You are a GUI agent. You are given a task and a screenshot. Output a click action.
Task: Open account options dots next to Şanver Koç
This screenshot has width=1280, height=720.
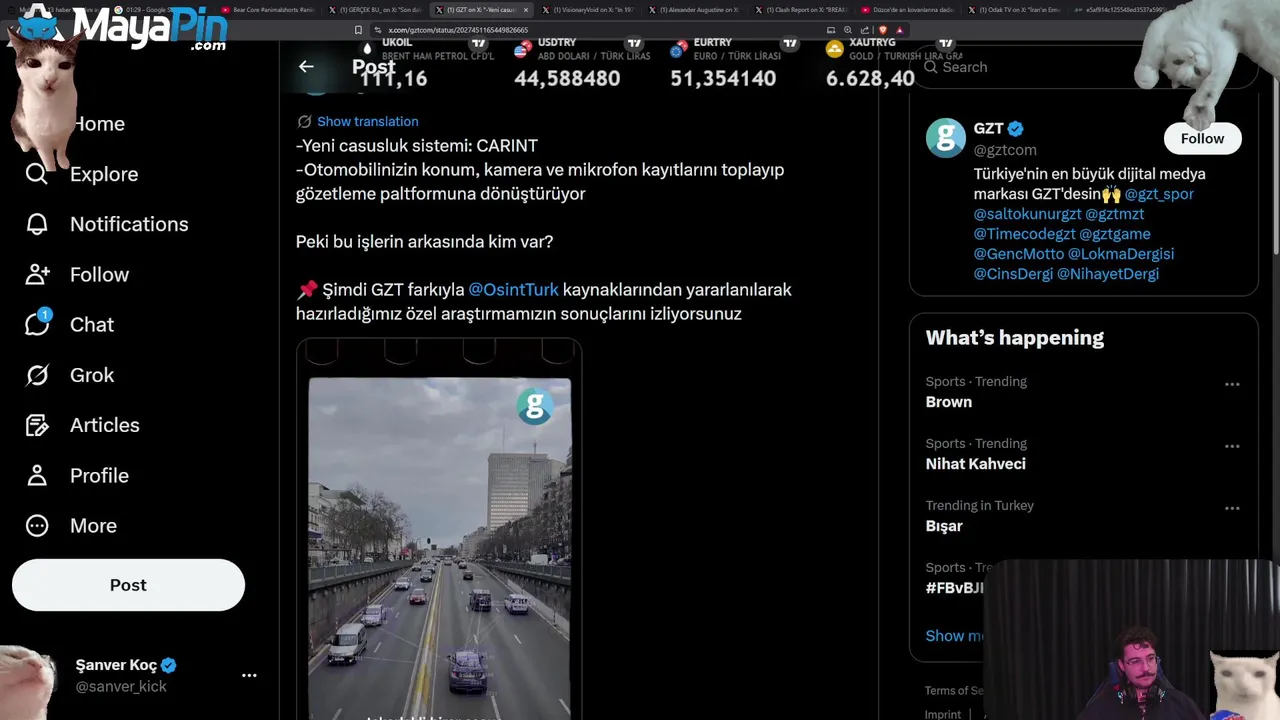pos(249,675)
